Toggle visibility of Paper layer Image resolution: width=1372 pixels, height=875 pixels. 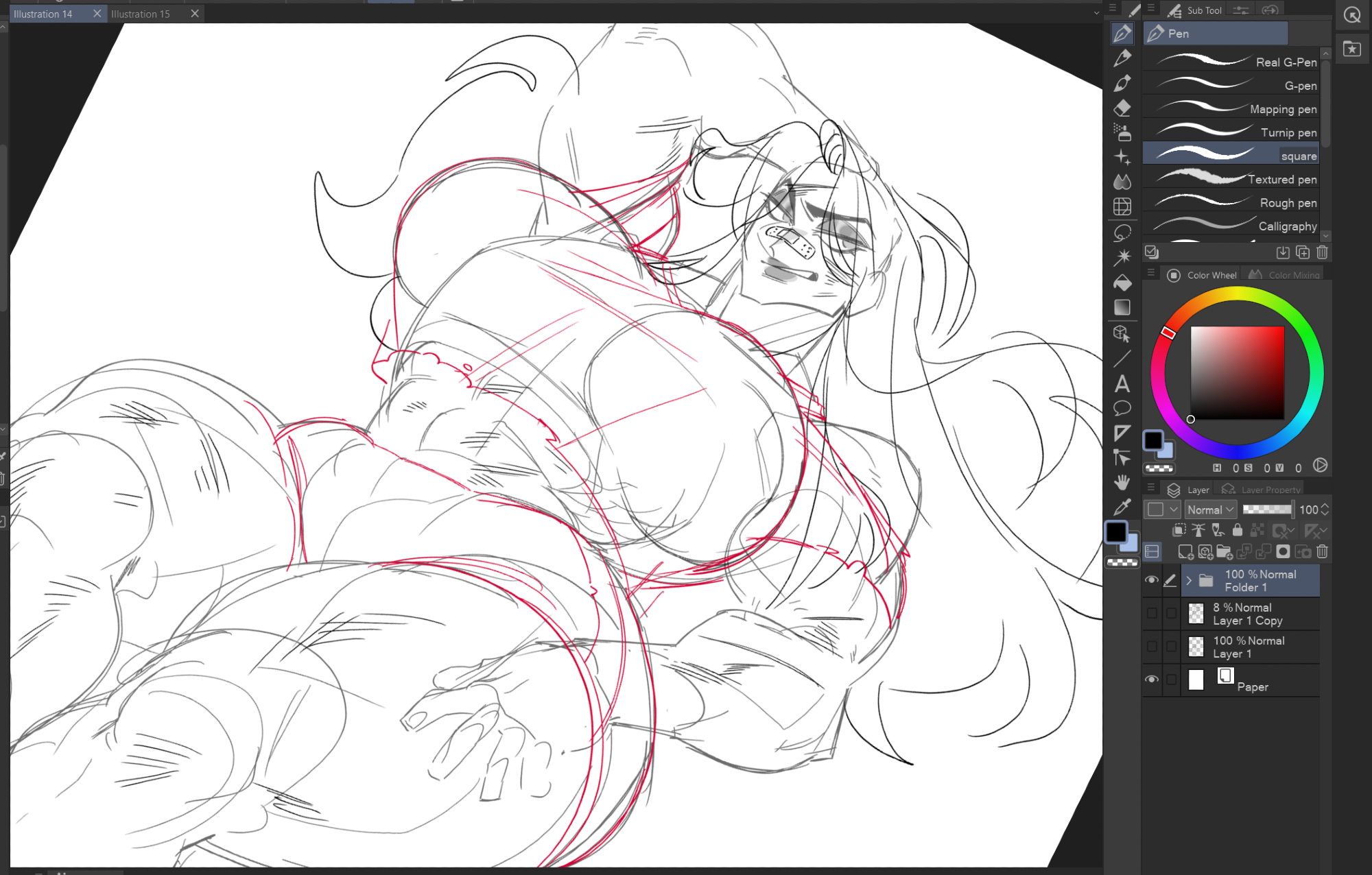1152,679
